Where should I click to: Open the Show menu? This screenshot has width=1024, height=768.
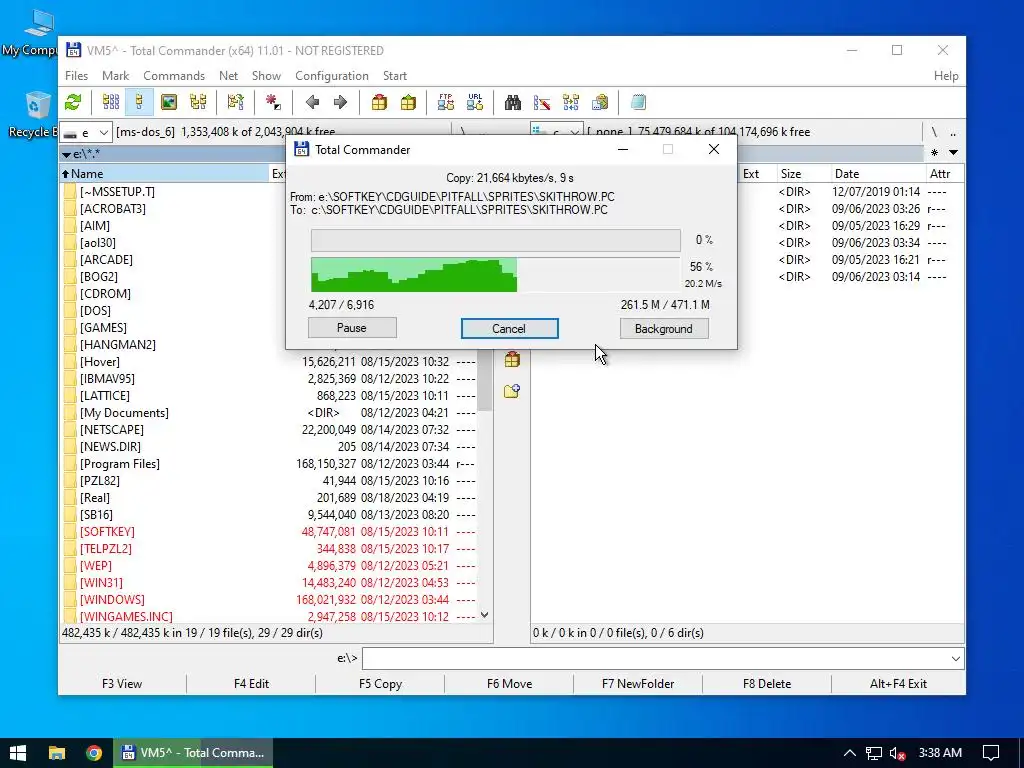click(266, 76)
